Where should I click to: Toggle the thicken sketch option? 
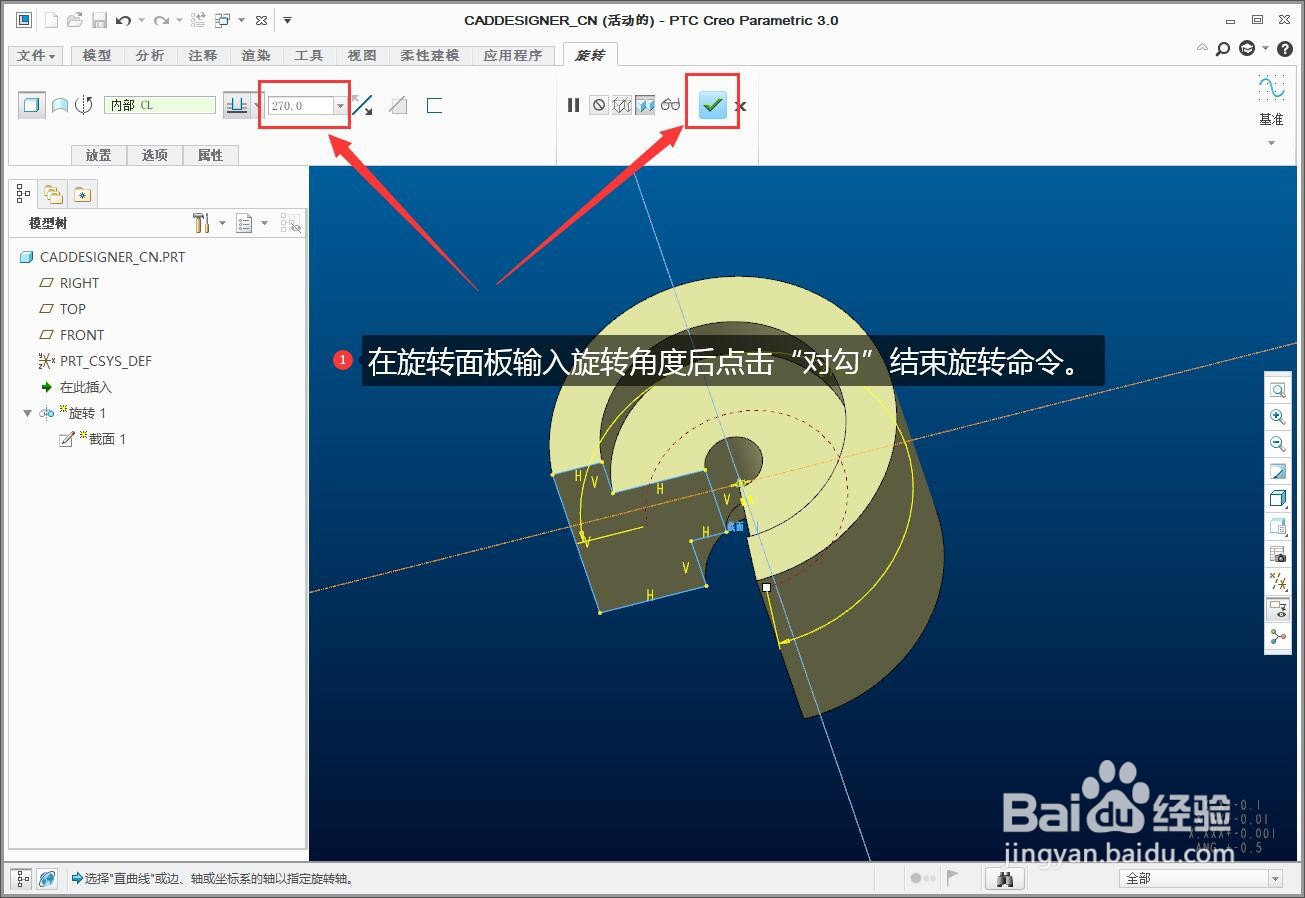coord(434,105)
